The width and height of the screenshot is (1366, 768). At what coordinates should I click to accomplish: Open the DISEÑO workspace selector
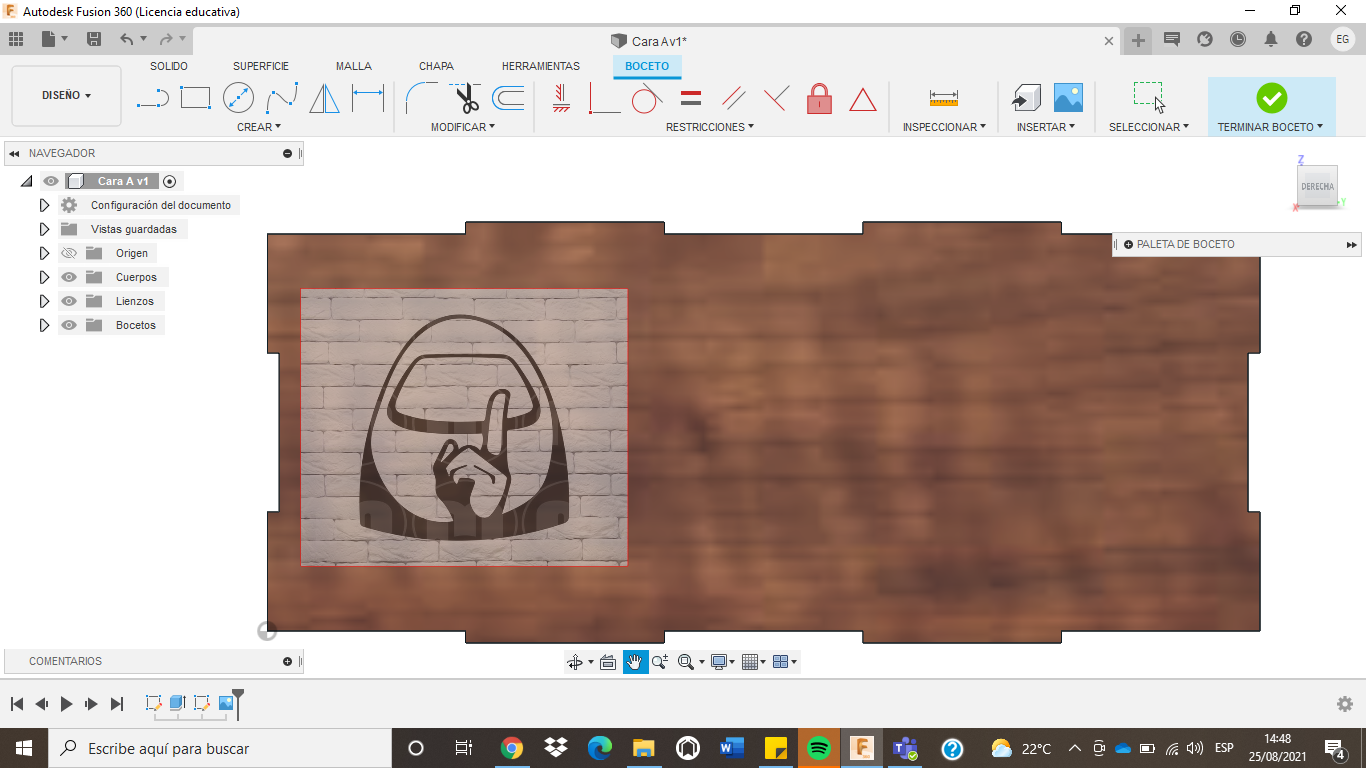[x=66, y=95]
